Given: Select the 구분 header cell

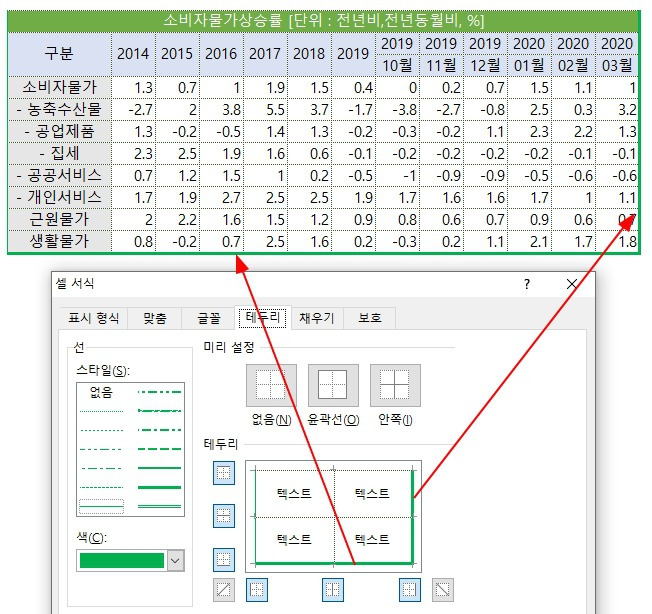Looking at the screenshot, I should click(x=59, y=54).
